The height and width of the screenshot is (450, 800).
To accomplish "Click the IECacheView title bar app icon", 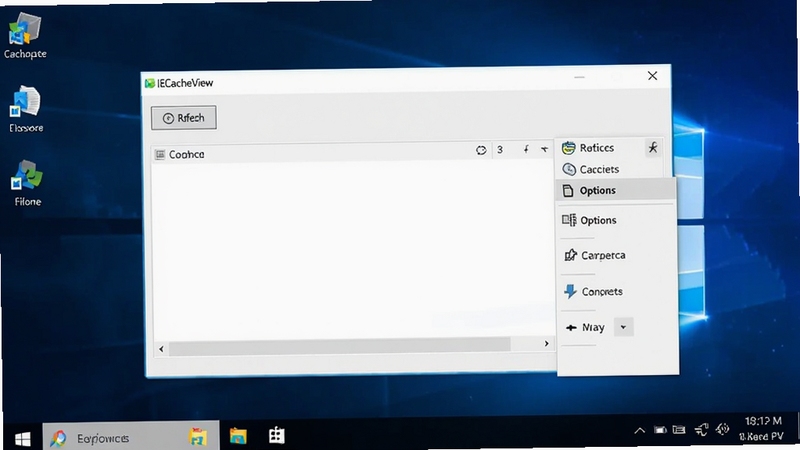I will (x=149, y=83).
